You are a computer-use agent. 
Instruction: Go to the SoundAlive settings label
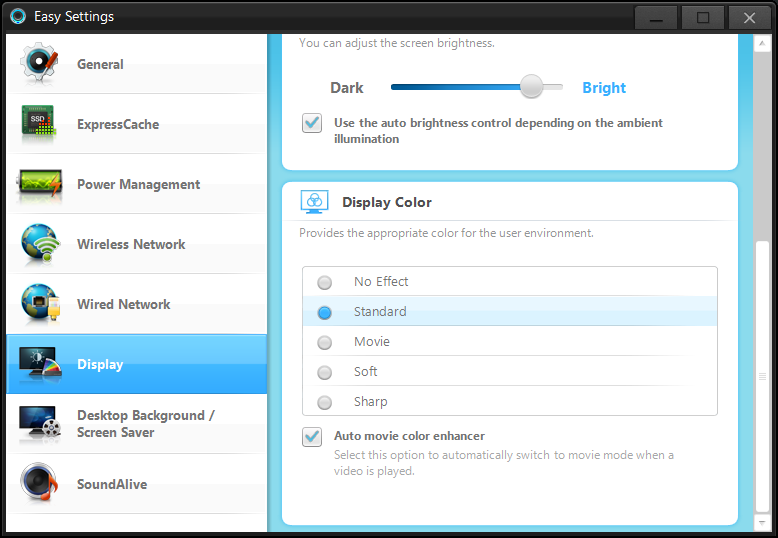pyautogui.click(x=111, y=484)
